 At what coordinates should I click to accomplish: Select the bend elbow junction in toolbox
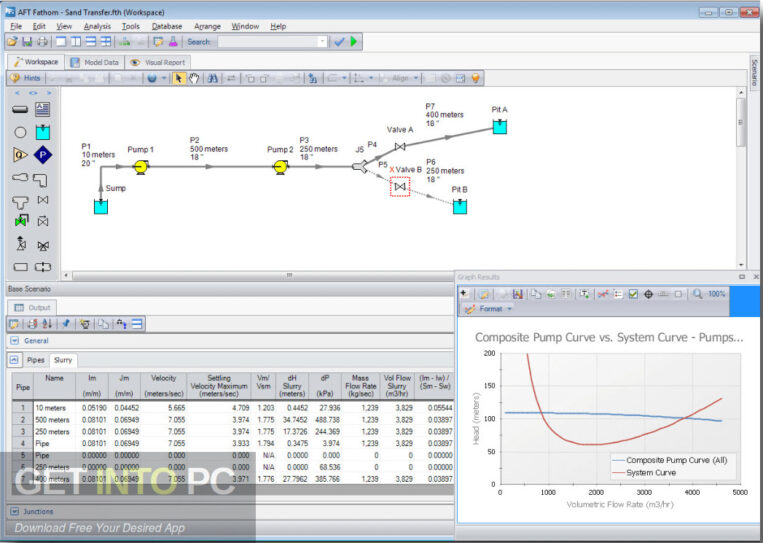(x=40, y=179)
